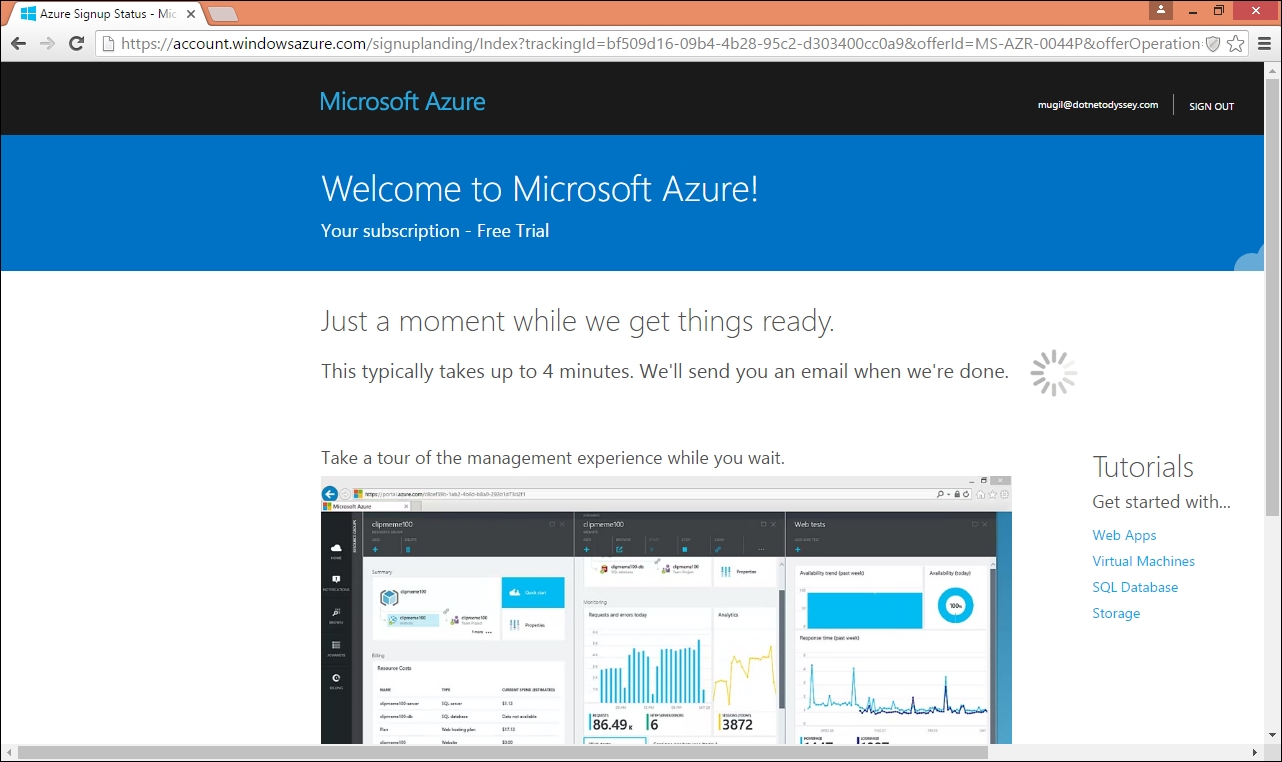Screen dimensions: 1282x762
Task: Bookmark page with the star icon
Action: click(1236, 43)
